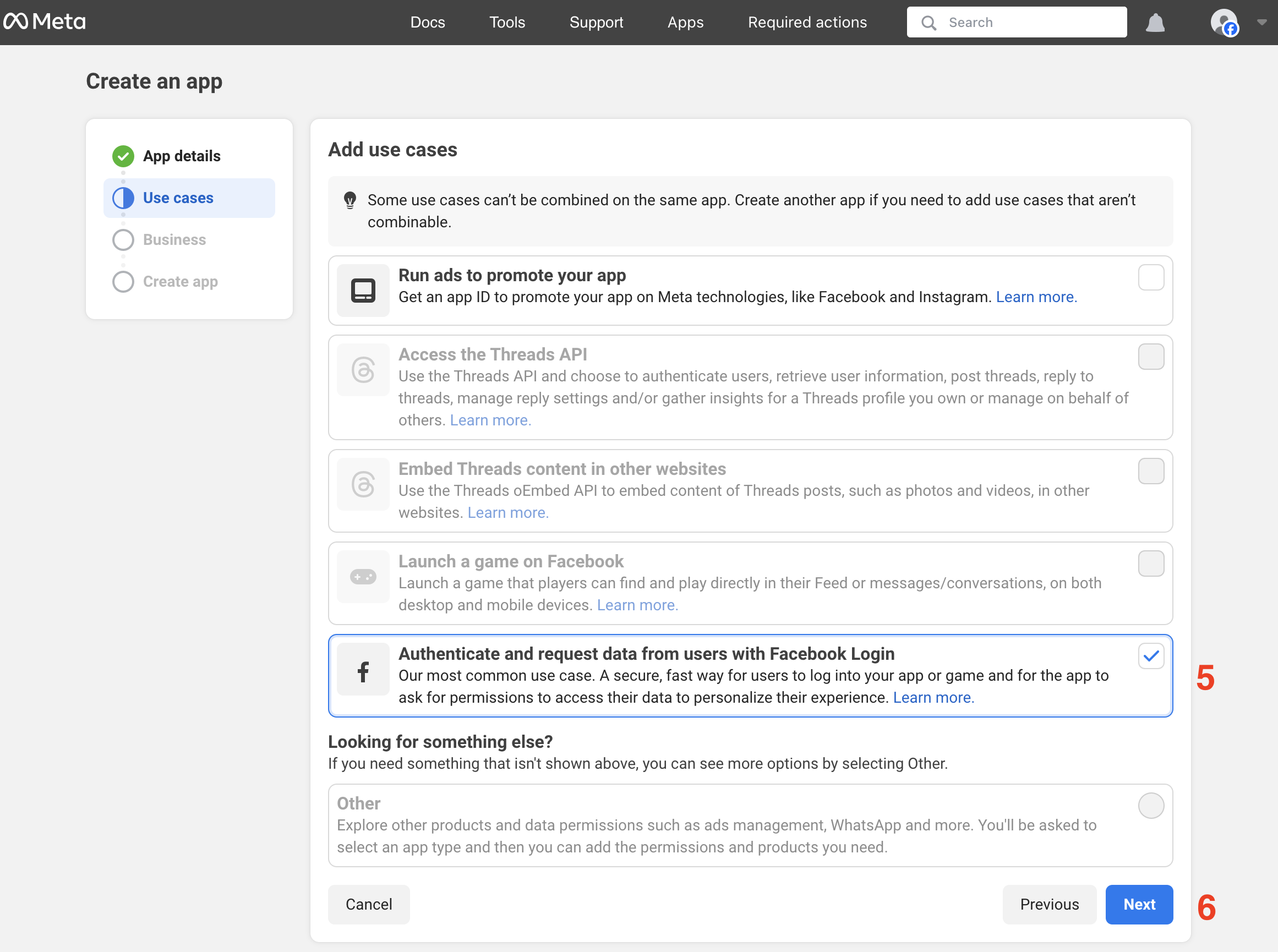
Task: Expand the account dropdown arrow
Action: [1261, 23]
